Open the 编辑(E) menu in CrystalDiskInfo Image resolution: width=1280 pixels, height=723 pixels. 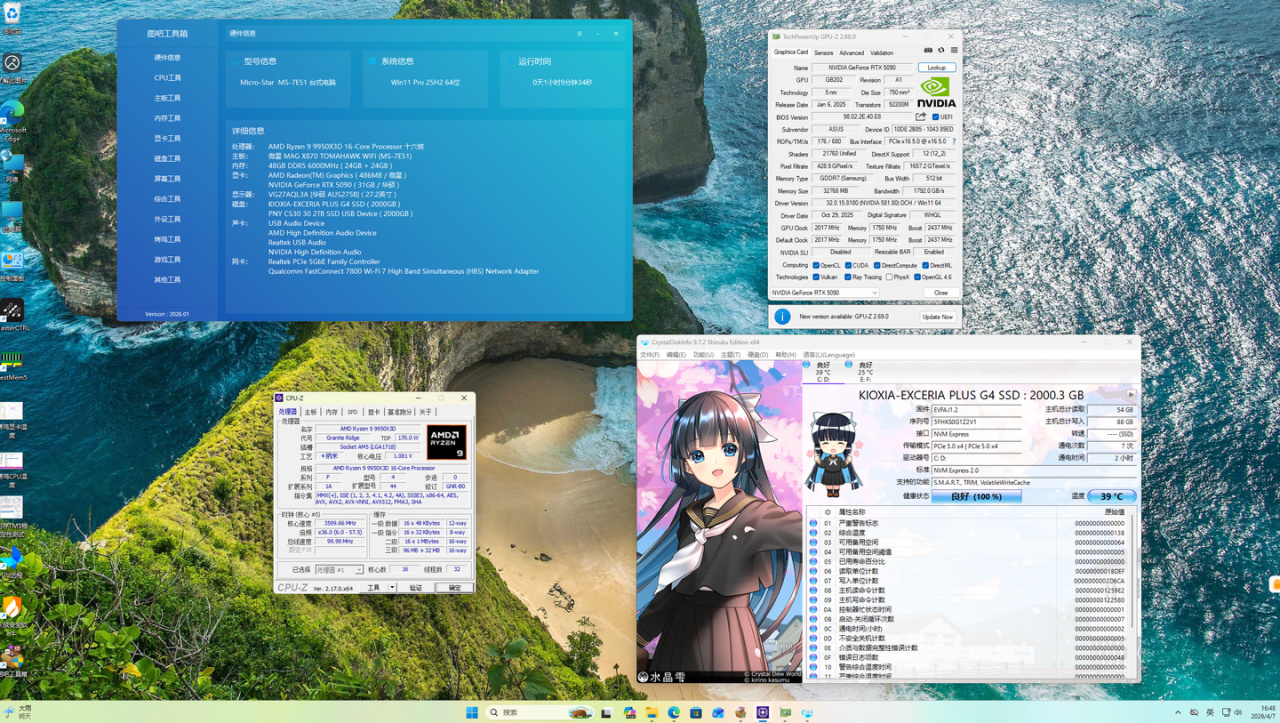click(x=676, y=355)
